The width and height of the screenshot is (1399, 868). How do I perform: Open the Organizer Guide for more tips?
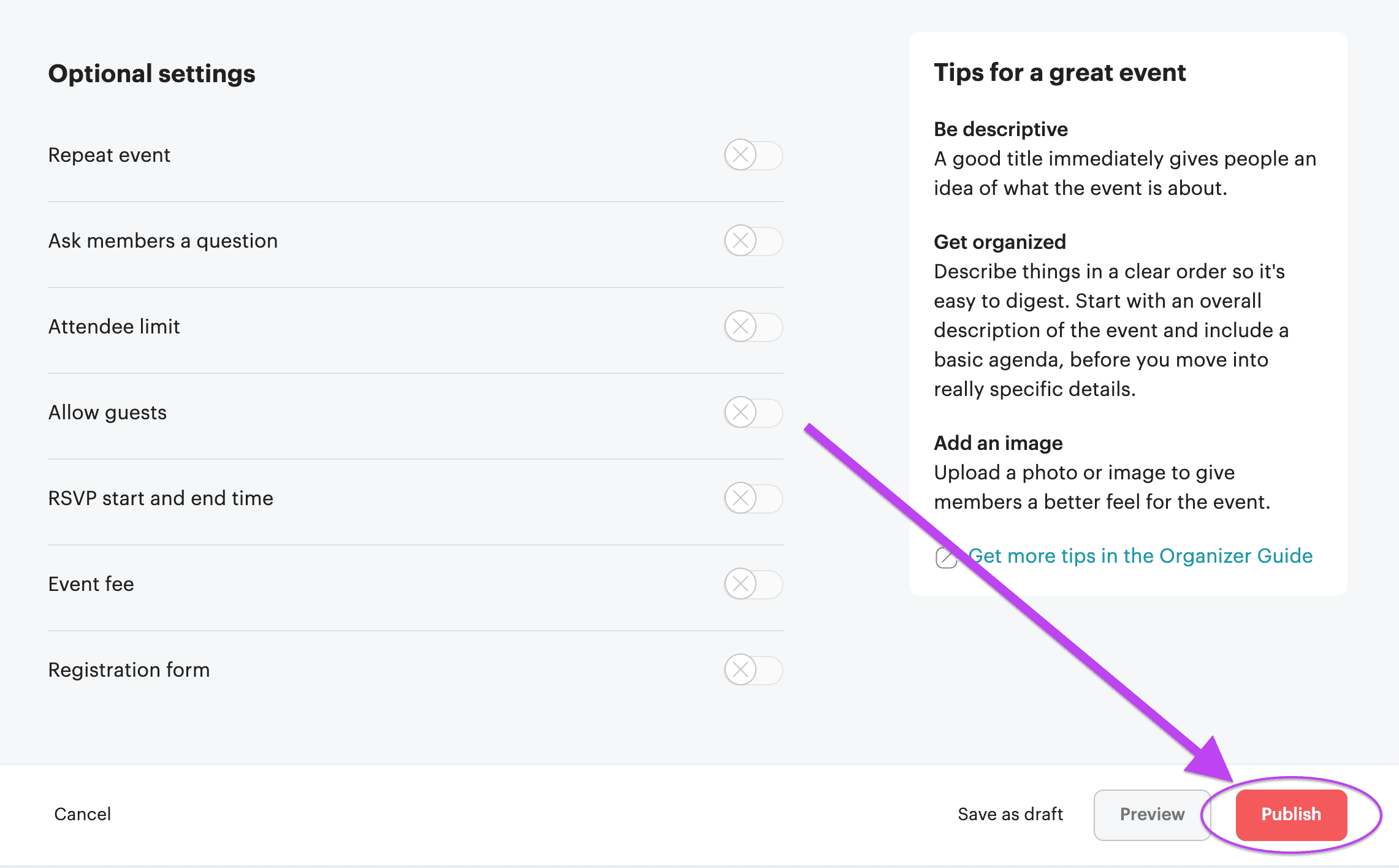[x=1141, y=556]
